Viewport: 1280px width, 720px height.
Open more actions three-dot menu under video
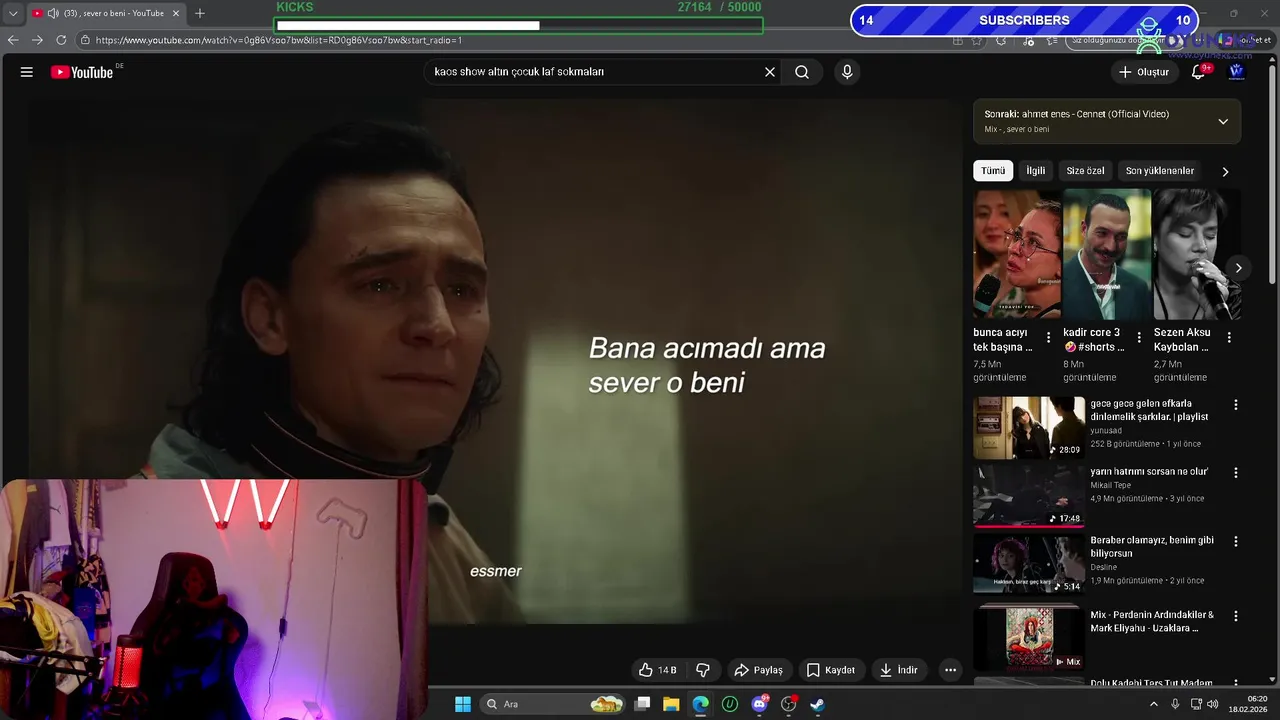950,670
